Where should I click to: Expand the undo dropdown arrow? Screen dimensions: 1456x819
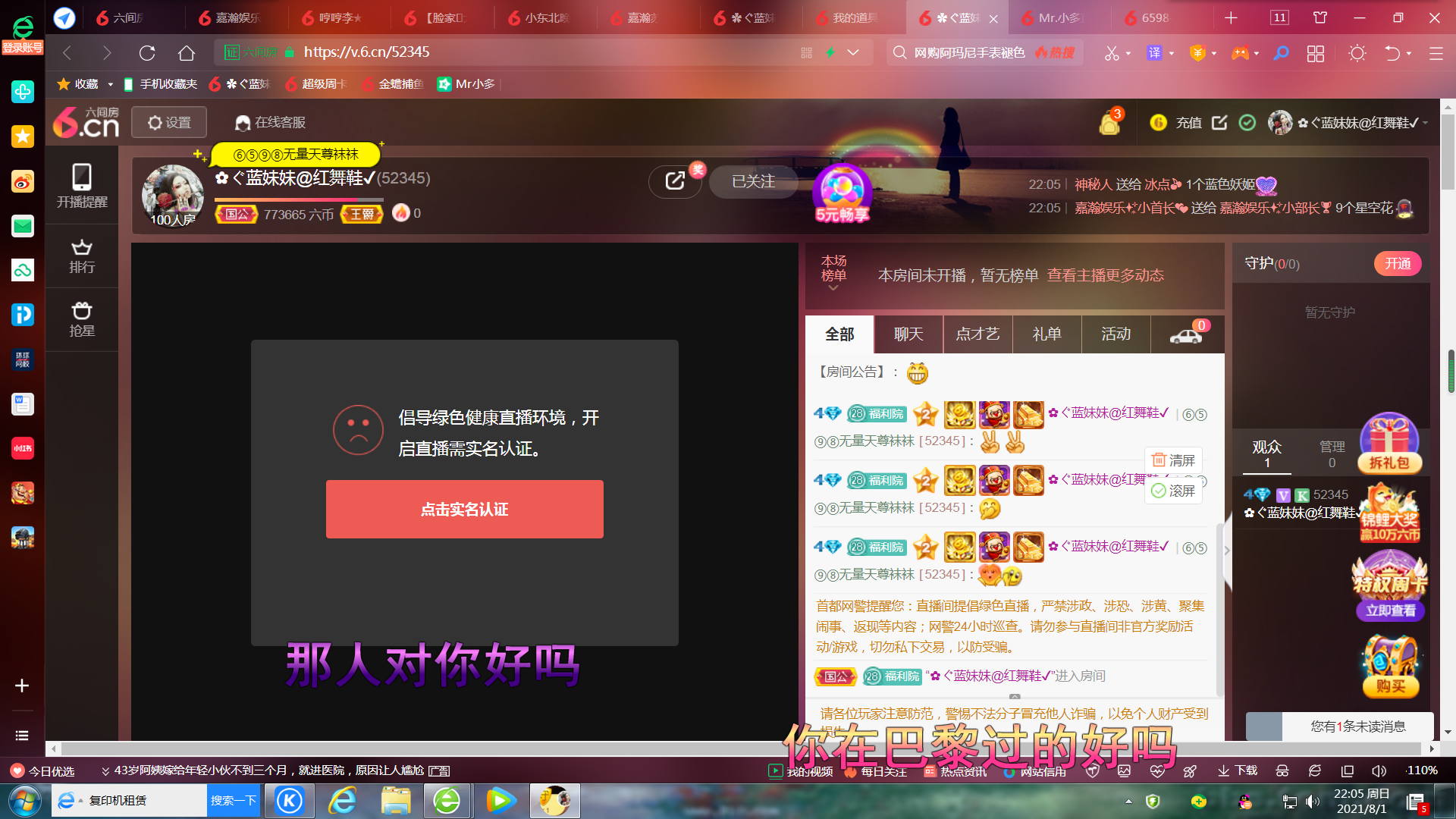1409,54
